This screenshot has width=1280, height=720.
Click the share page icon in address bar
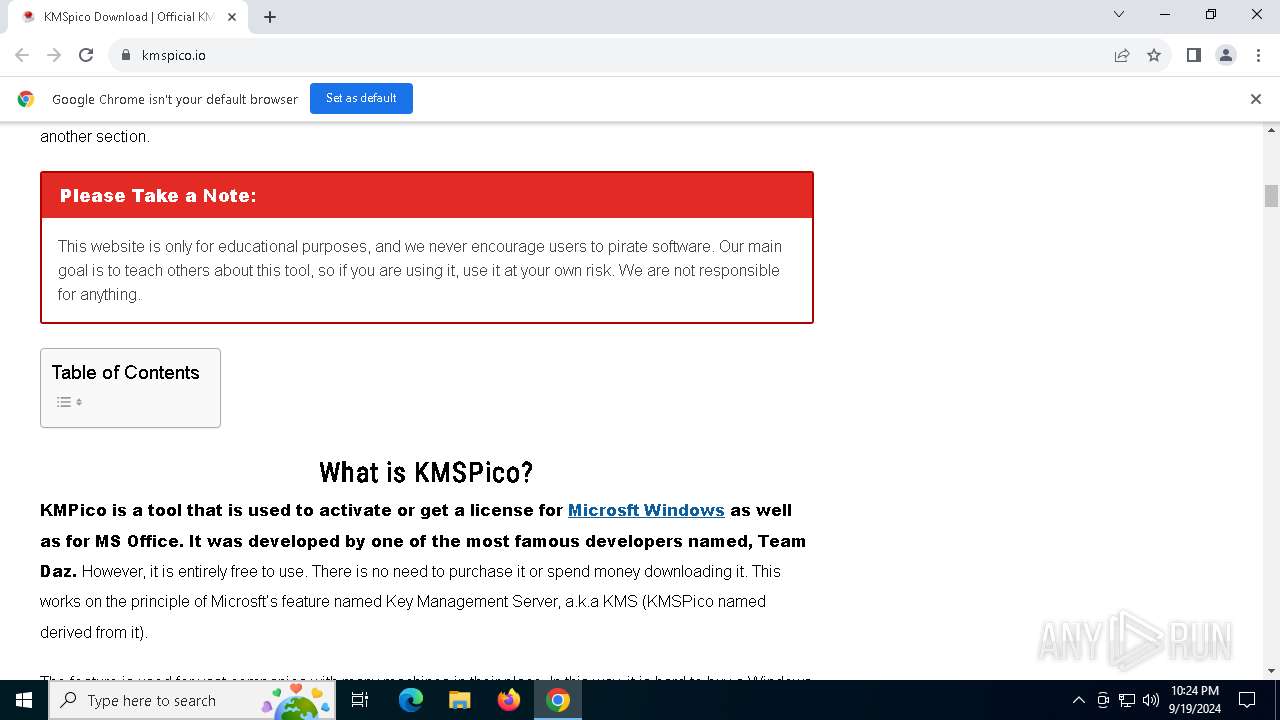(x=1122, y=55)
